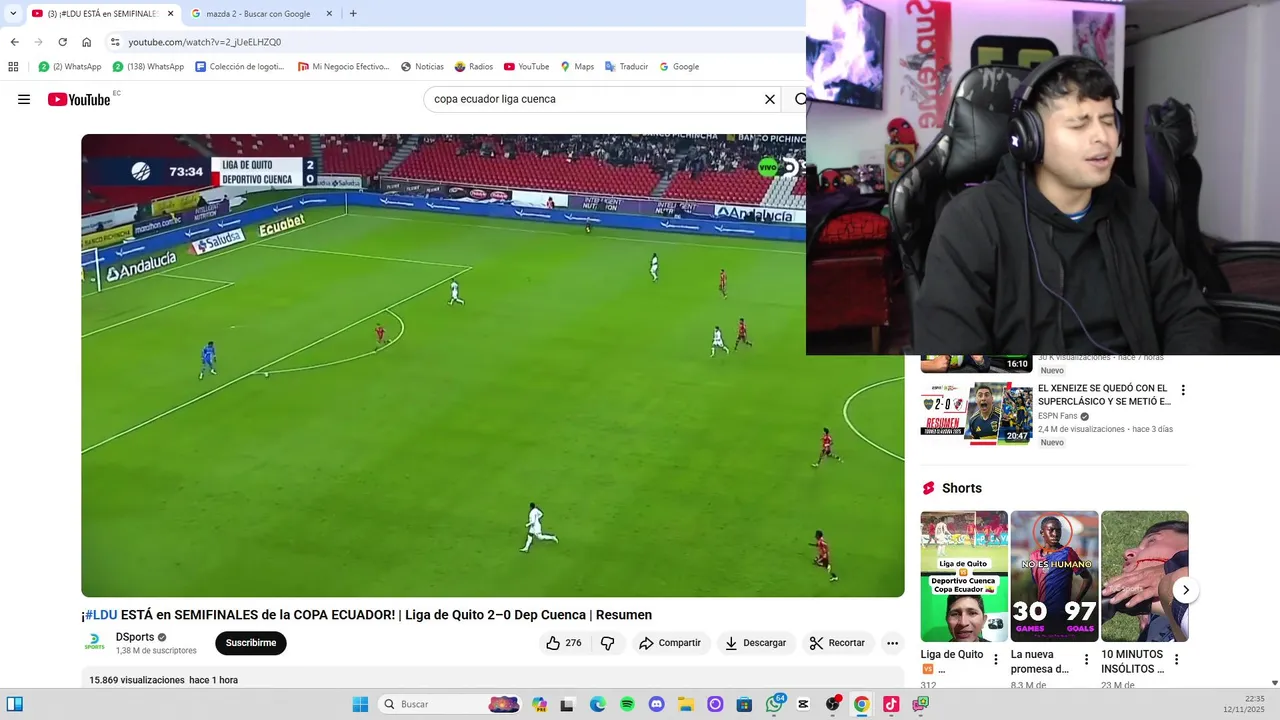The width and height of the screenshot is (1280, 720).
Task: Open Windows Start menu
Action: (x=360, y=704)
